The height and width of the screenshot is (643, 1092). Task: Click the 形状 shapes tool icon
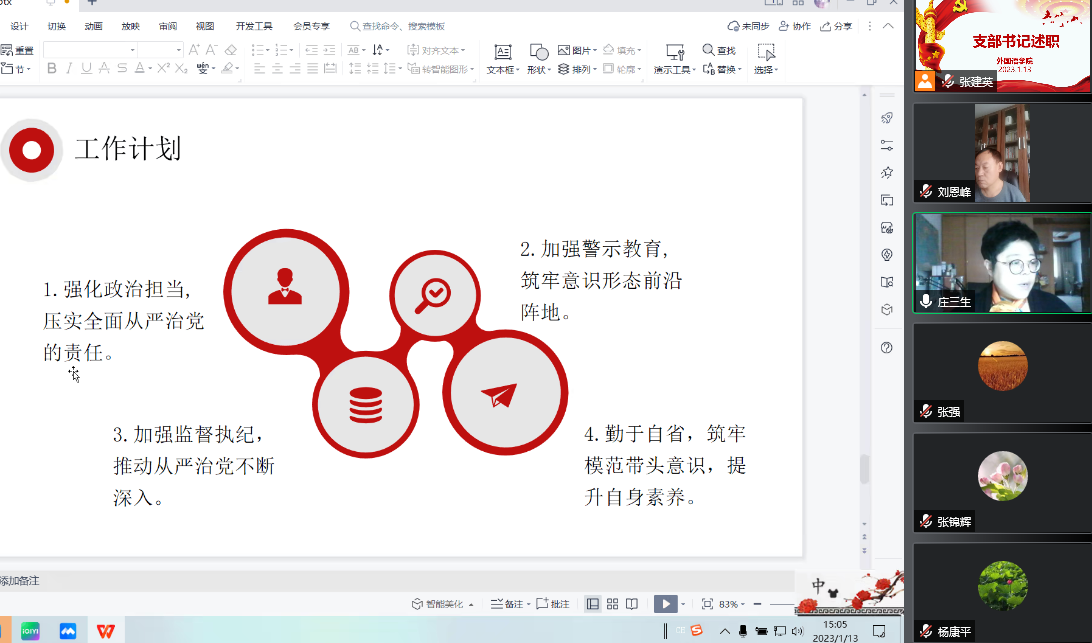[539, 52]
